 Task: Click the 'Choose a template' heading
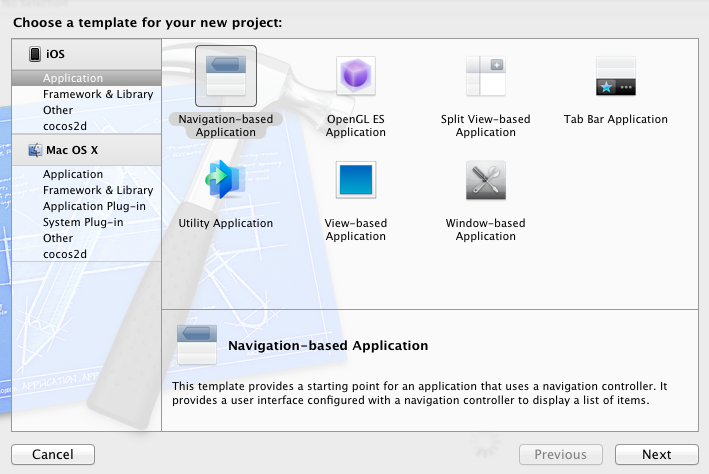(147, 23)
